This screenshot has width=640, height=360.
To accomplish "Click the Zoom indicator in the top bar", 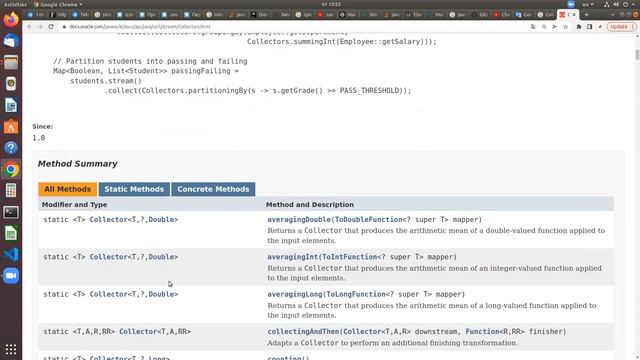I will point(571,4).
